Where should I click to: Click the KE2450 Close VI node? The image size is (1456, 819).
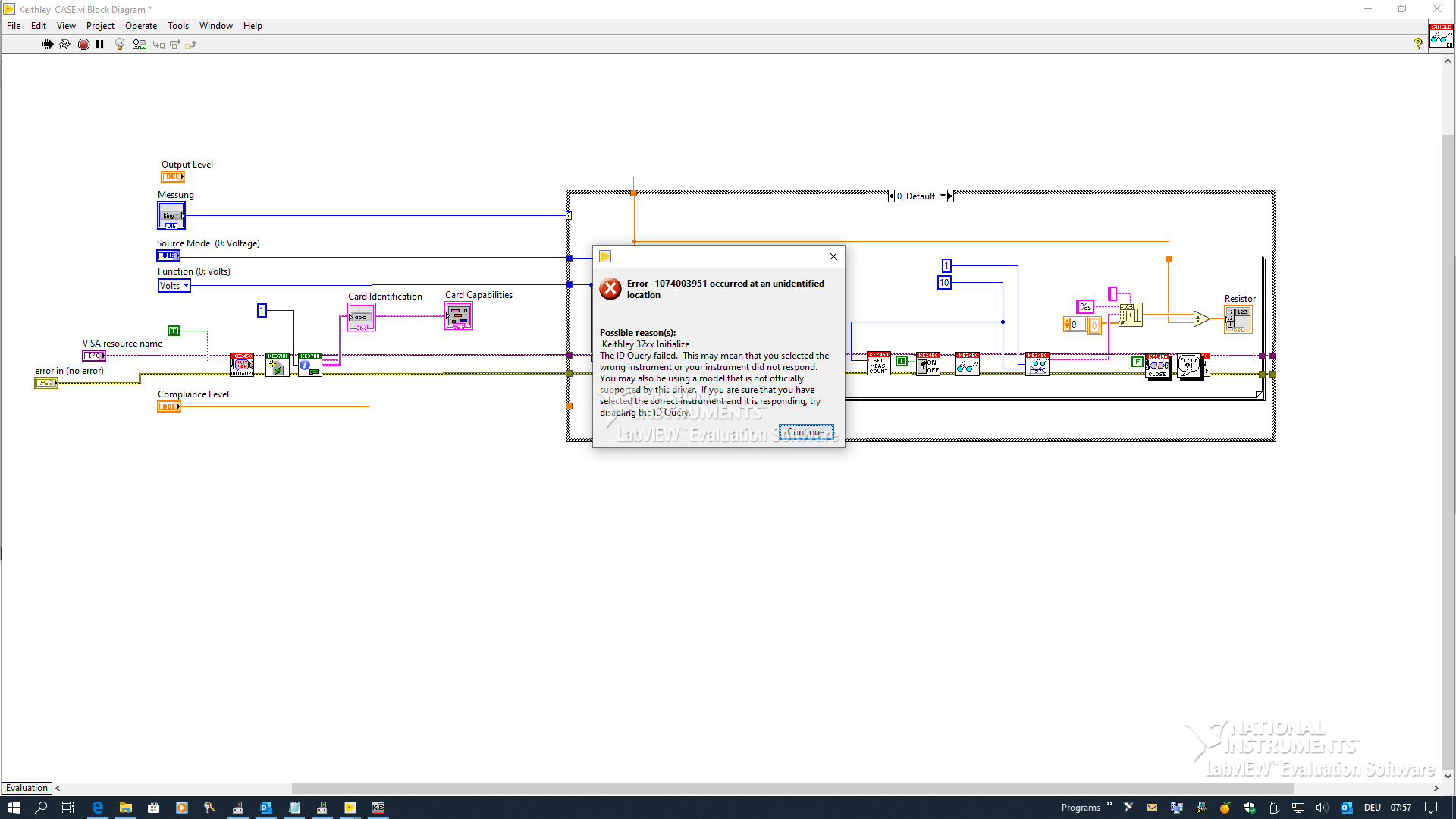[x=1157, y=366]
